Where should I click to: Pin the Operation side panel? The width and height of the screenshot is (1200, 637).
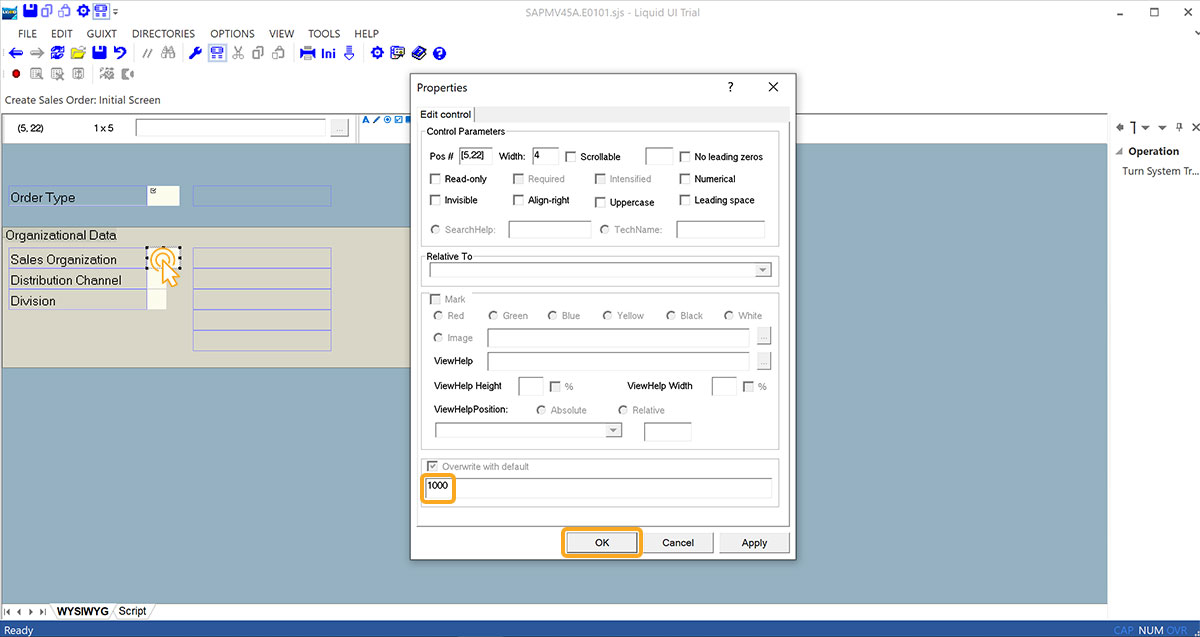(x=1179, y=127)
